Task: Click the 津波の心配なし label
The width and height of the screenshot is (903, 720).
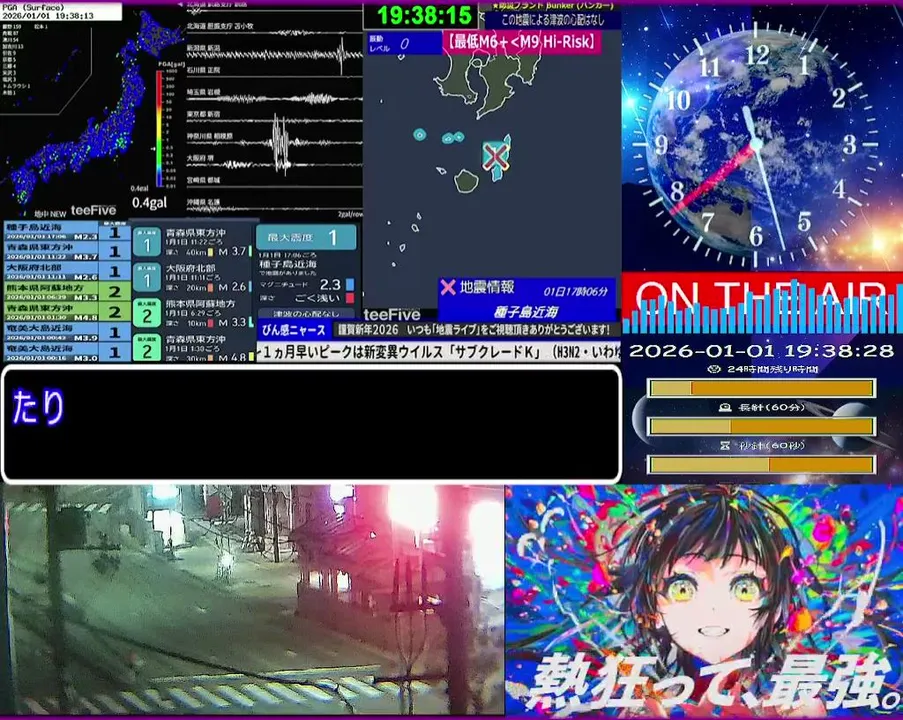Action: (306, 314)
